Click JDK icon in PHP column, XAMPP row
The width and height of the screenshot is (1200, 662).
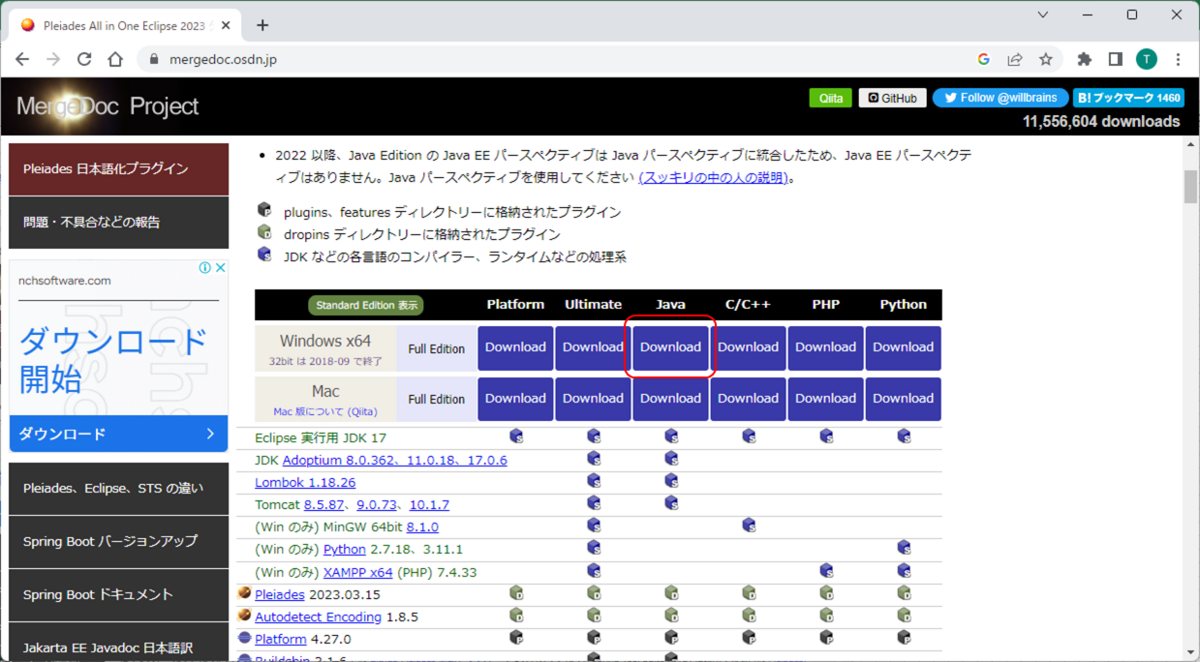tap(826, 570)
